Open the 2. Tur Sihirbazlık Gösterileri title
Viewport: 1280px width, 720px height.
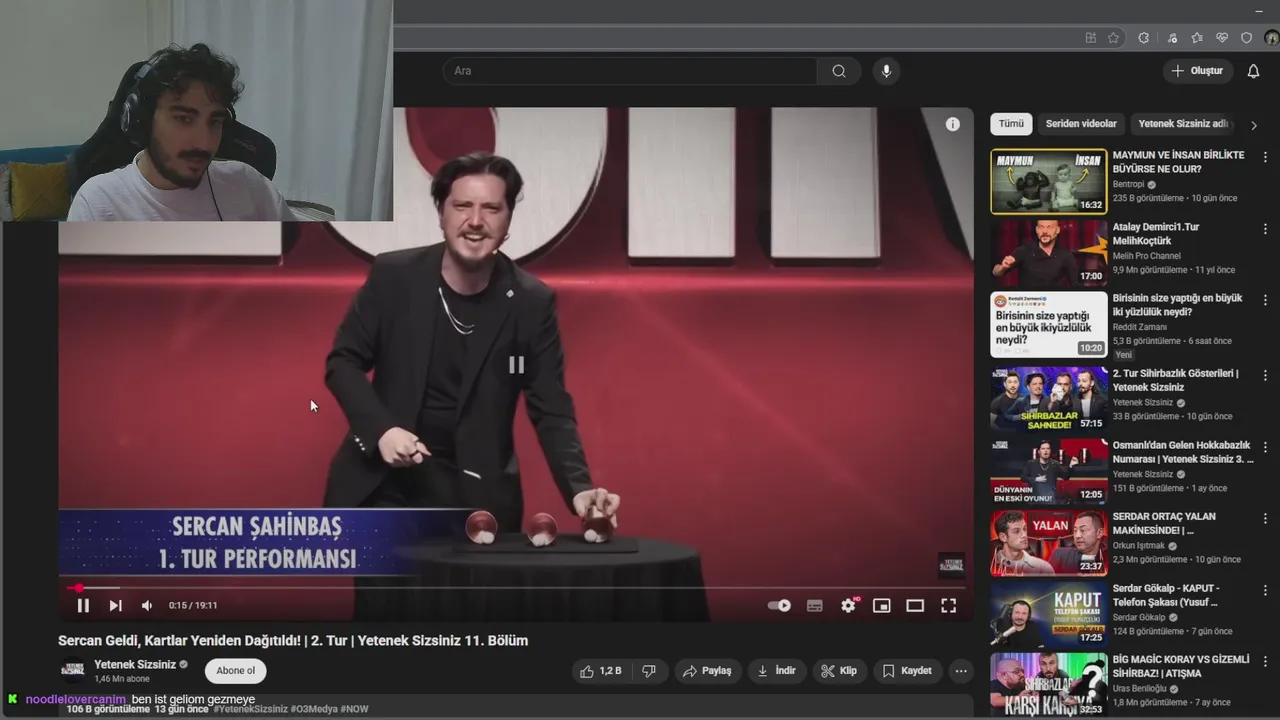point(1175,380)
